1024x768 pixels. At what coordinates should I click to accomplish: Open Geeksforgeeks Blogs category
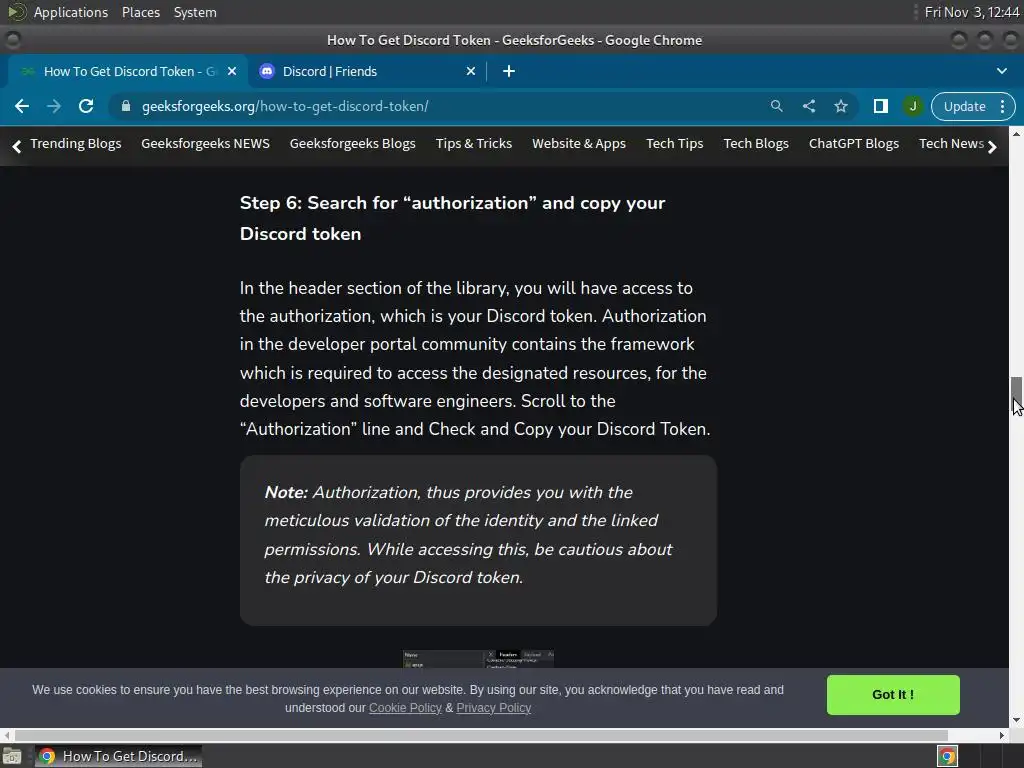coord(353,144)
